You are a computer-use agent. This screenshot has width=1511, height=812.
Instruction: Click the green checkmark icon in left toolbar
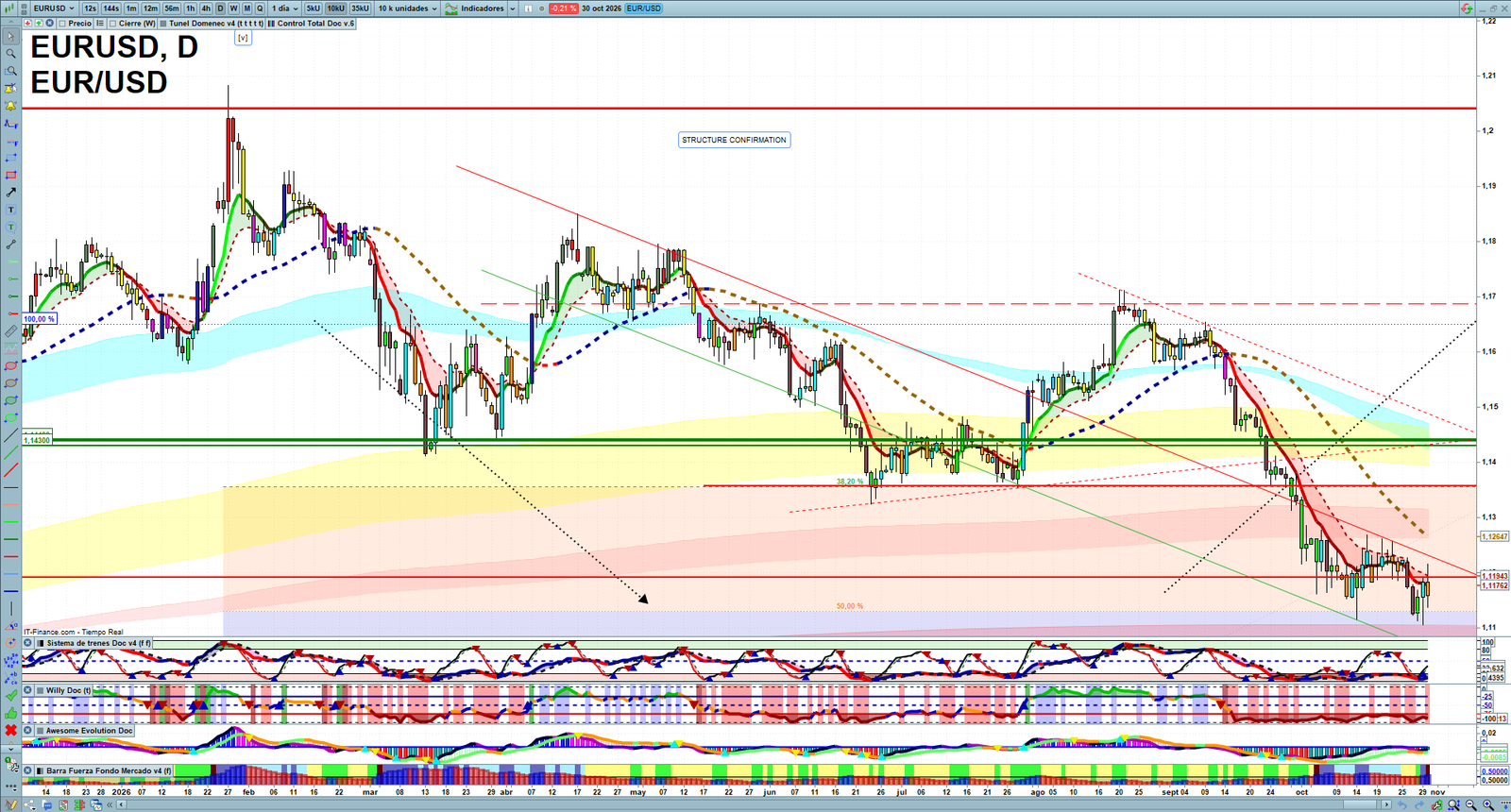coord(11,695)
